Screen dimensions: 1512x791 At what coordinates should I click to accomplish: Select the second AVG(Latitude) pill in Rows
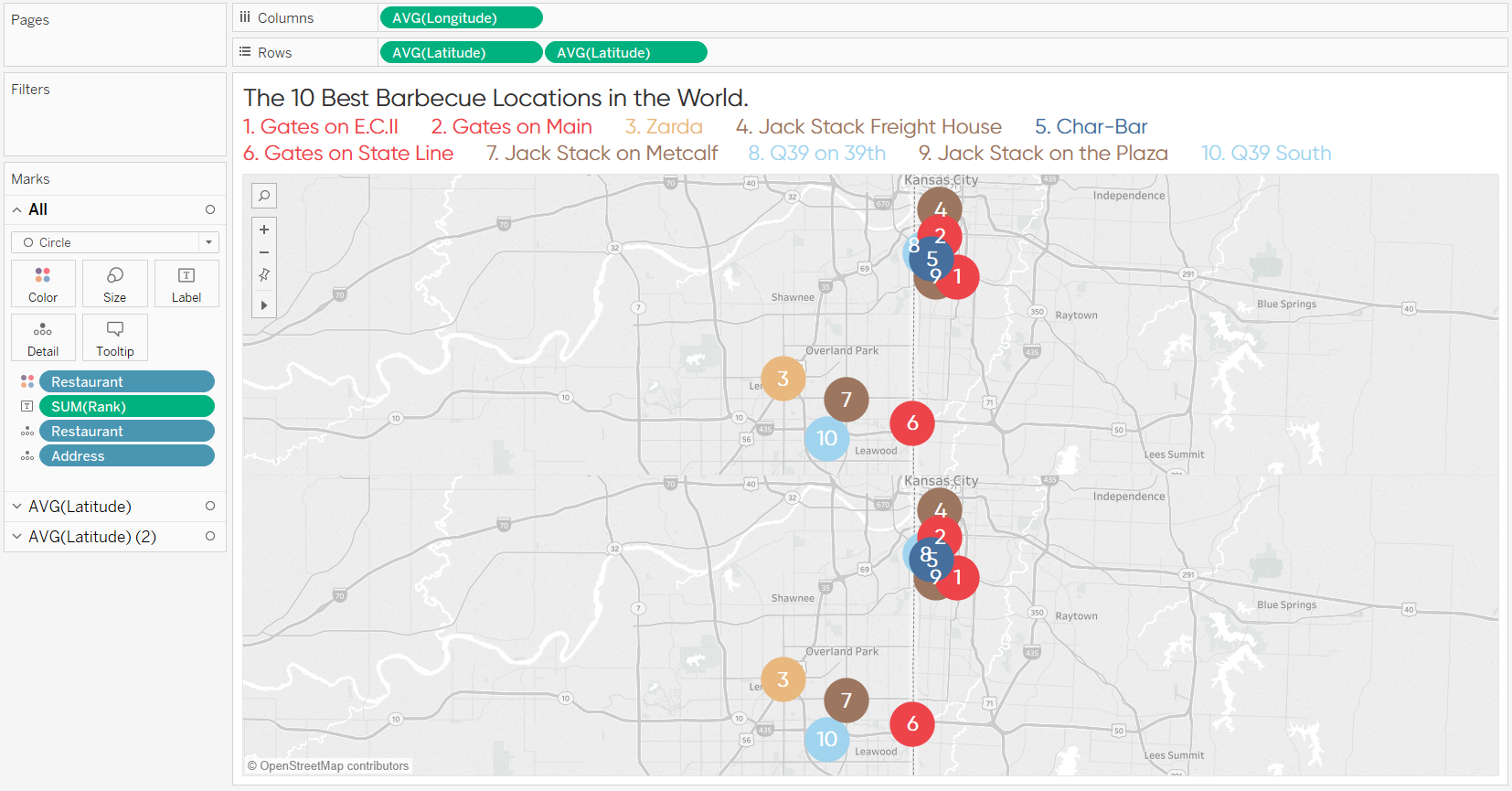(626, 52)
